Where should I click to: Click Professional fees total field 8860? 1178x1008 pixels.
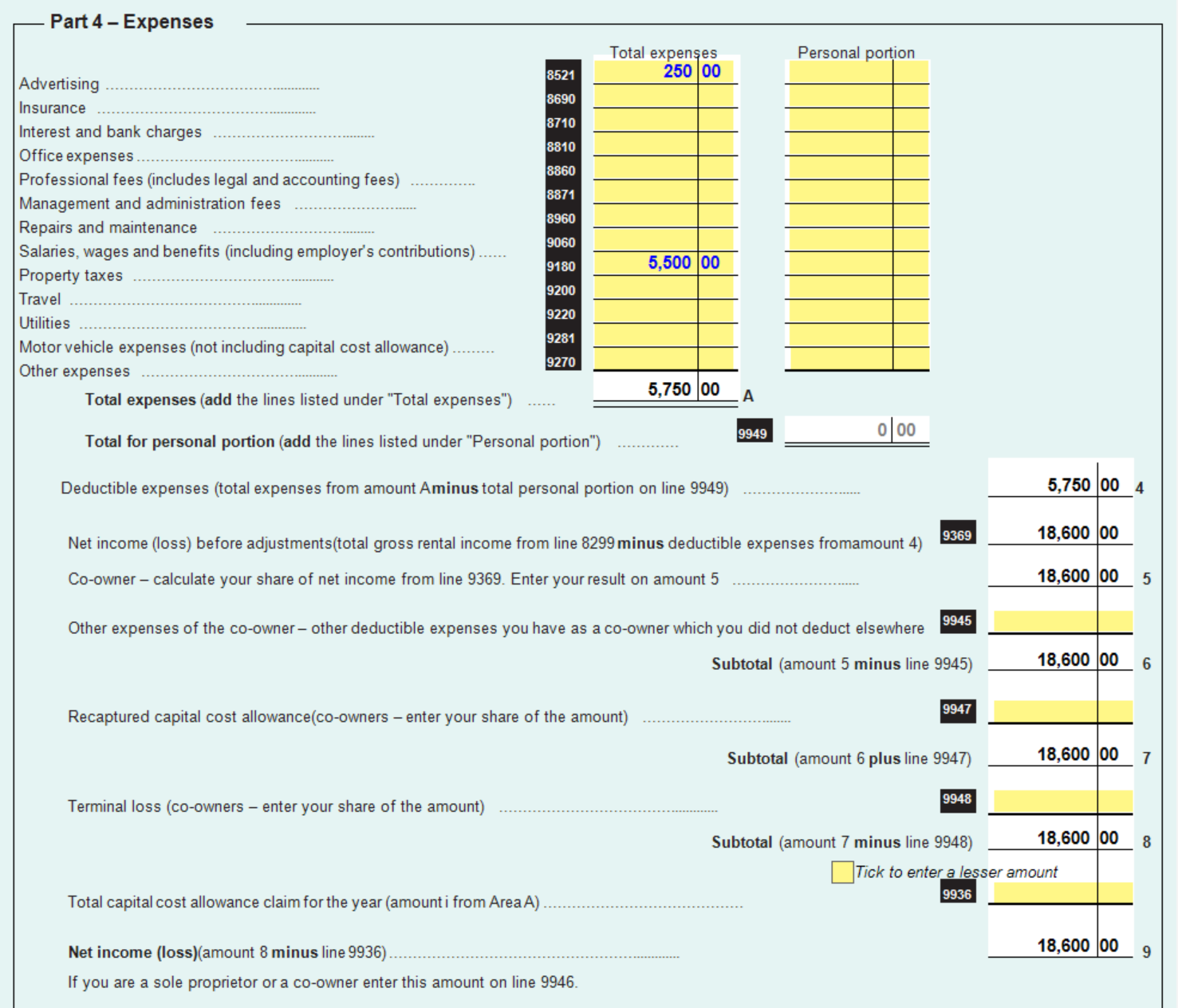coord(664,167)
